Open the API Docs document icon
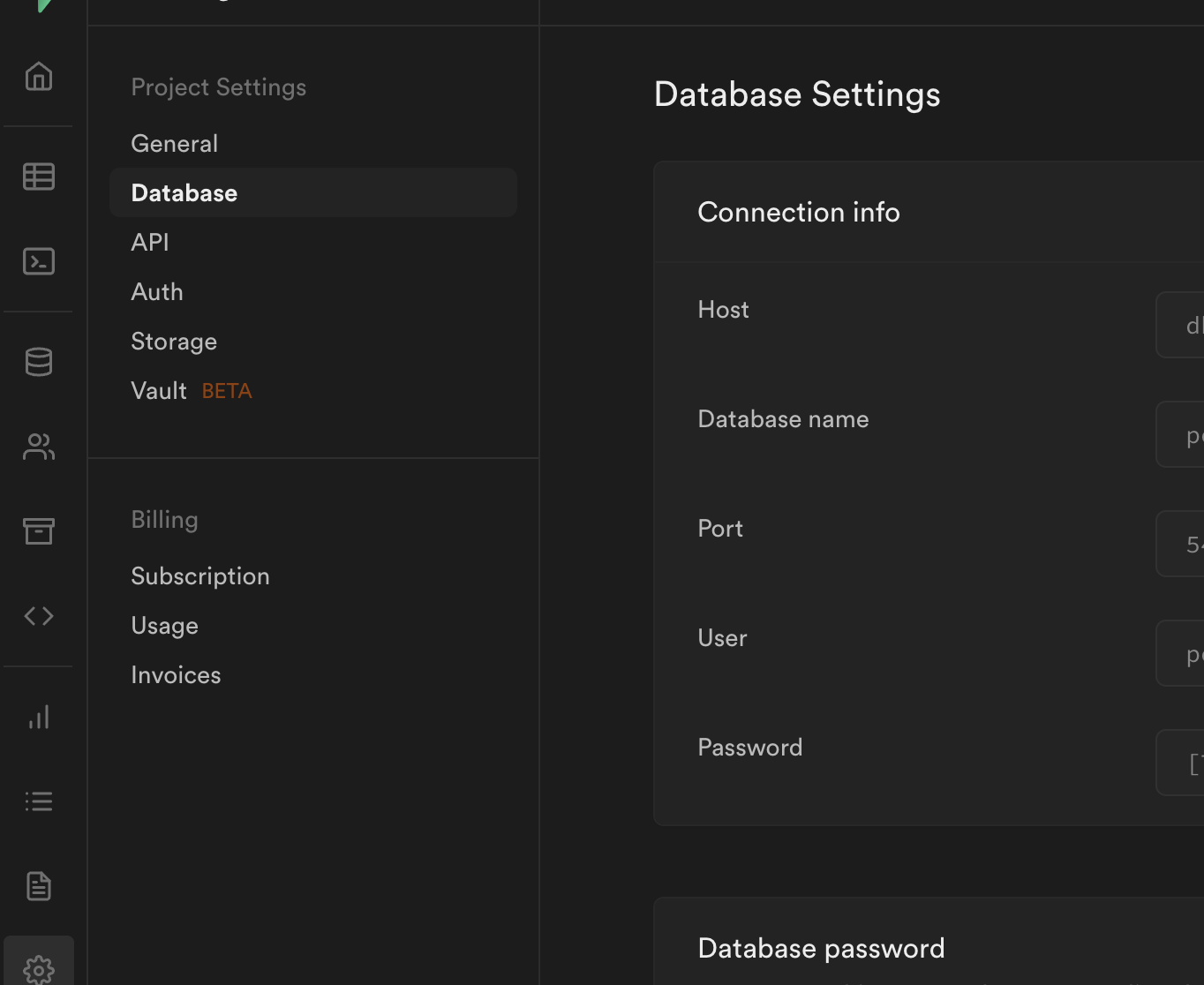This screenshot has height=985, width=1204. tap(38, 886)
